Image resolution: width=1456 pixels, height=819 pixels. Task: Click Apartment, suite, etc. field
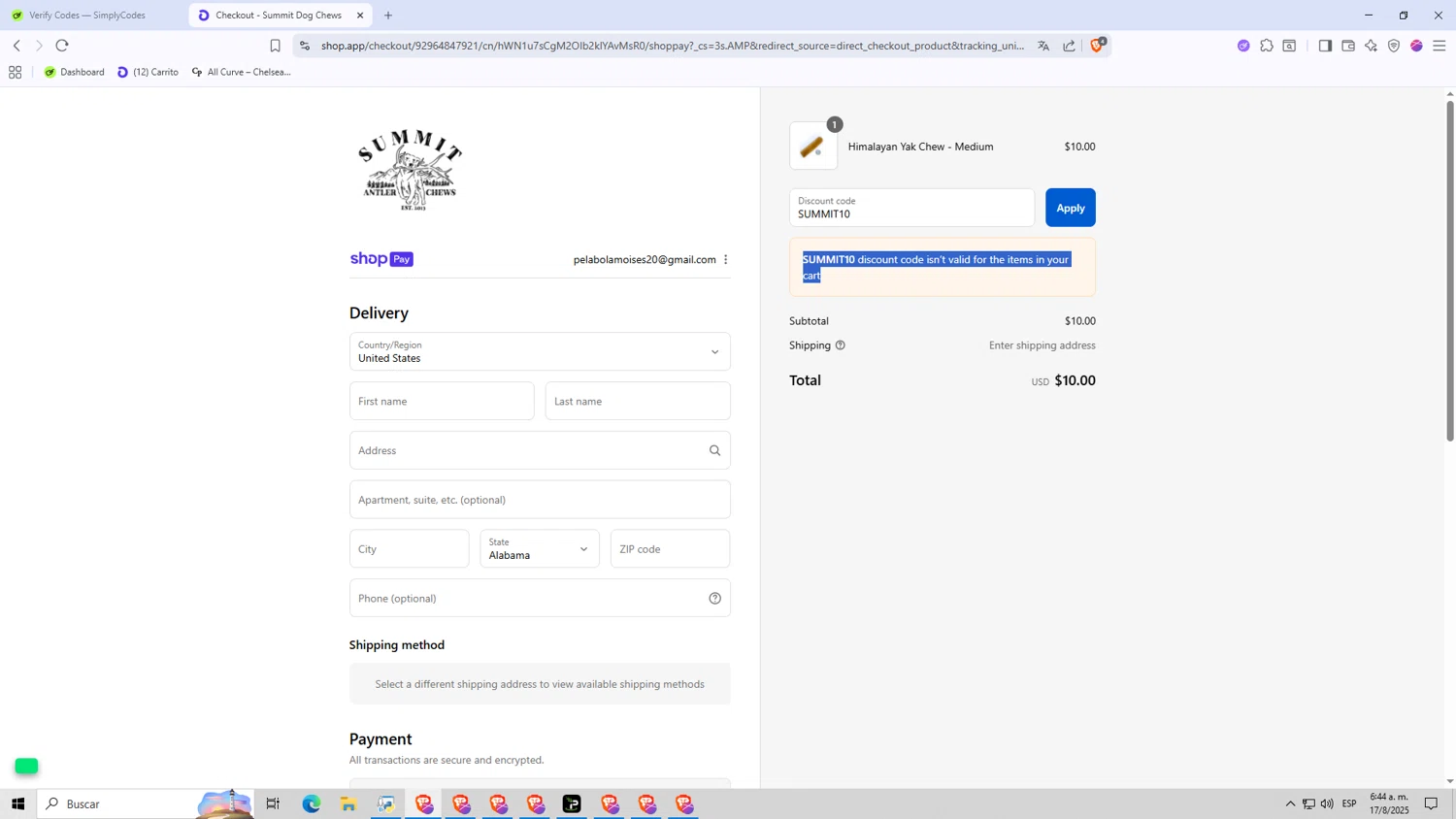pos(540,500)
